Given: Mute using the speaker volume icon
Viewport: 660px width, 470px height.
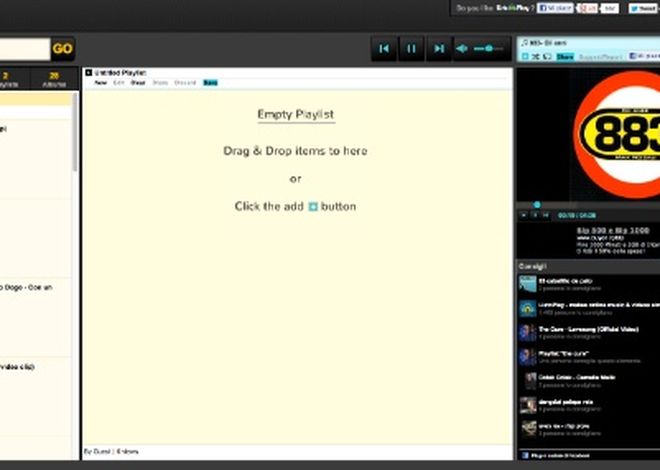Looking at the screenshot, I should [x=462, y=49].
